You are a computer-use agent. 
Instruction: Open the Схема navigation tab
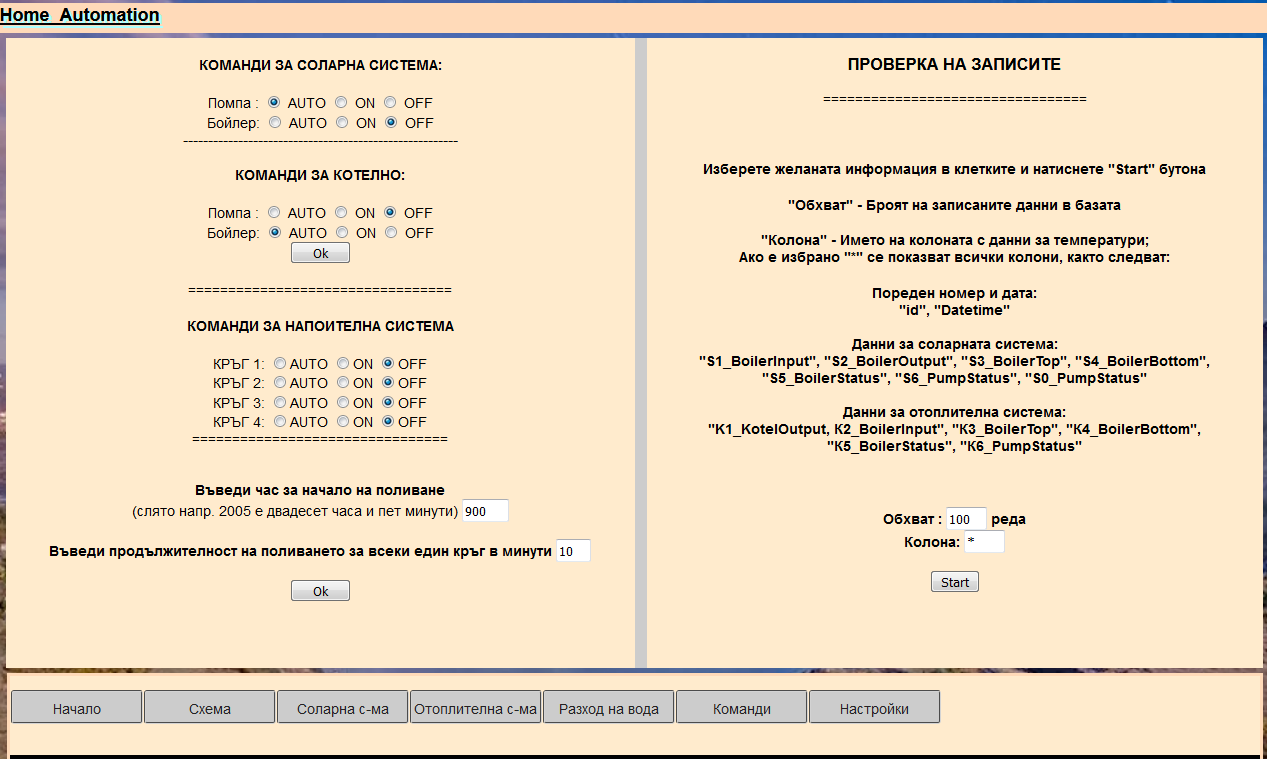coord(209,707)
